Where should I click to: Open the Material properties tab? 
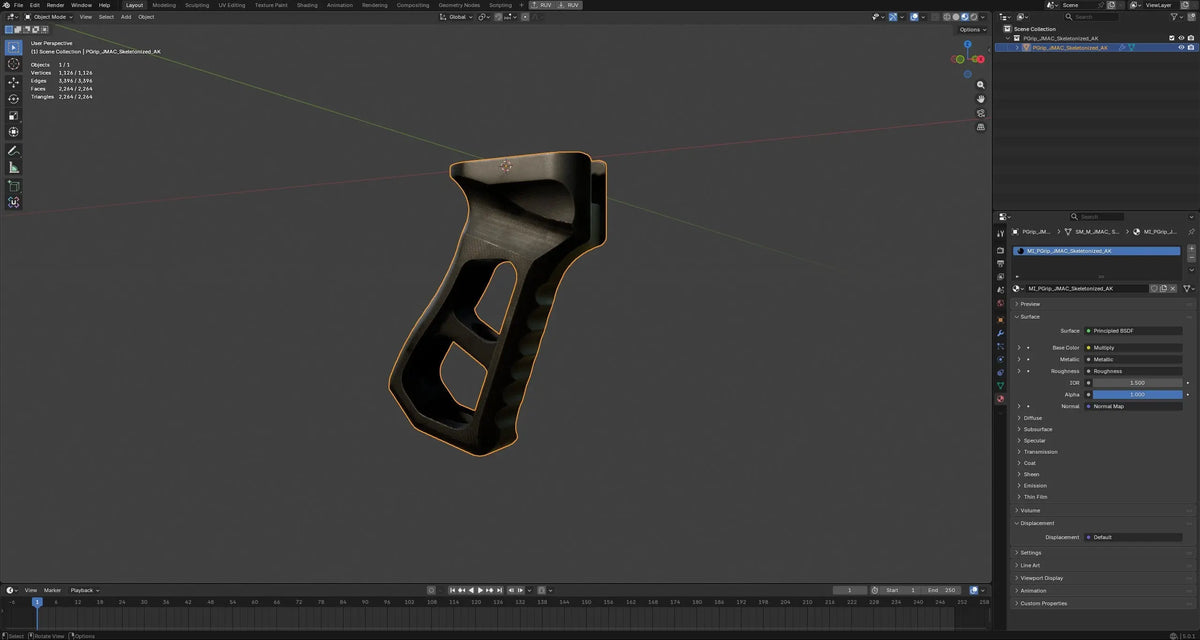pyautogui.click(x=1000, y=398)
